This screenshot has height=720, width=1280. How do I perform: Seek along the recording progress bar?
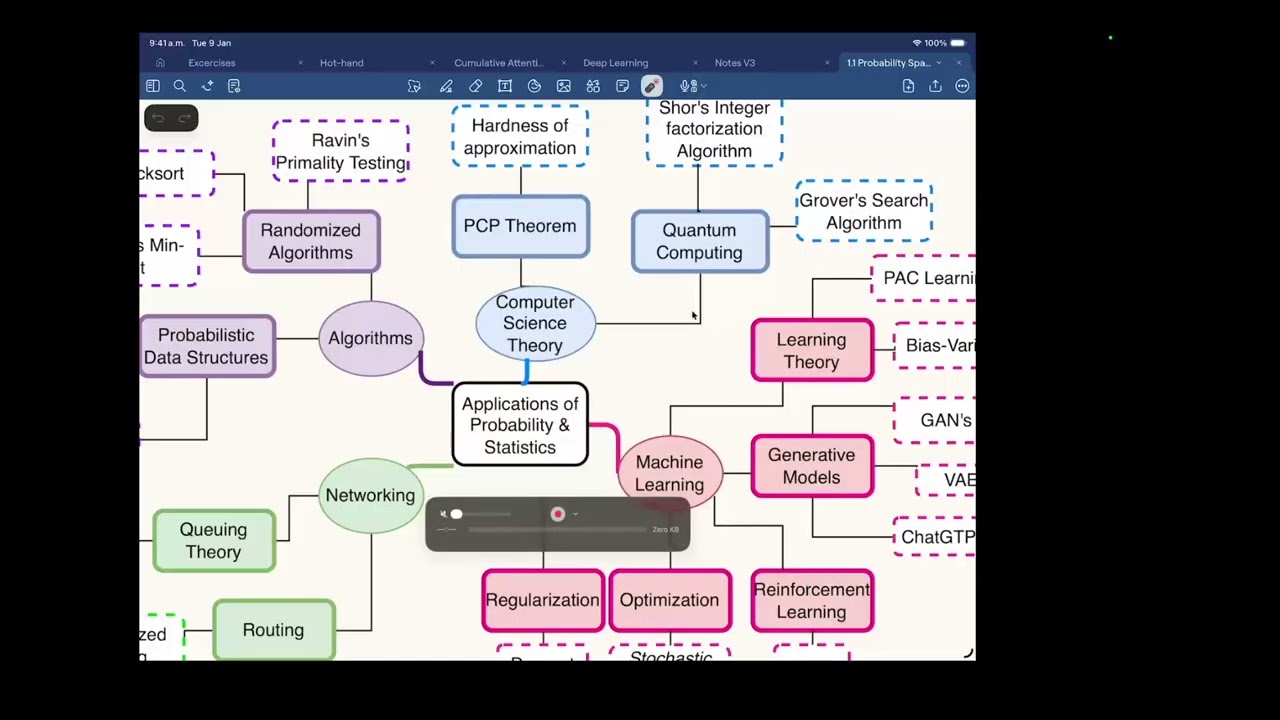558,530
